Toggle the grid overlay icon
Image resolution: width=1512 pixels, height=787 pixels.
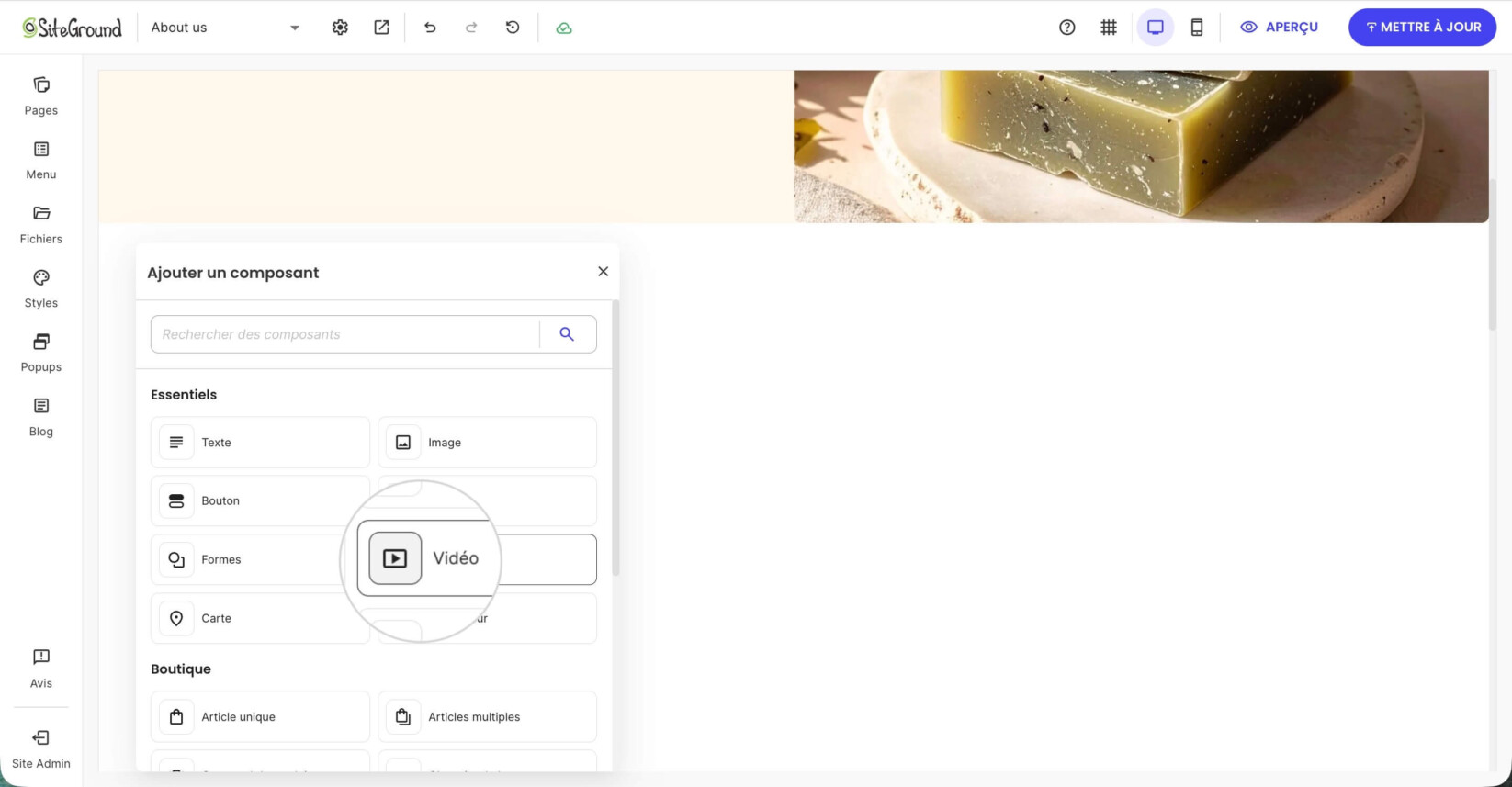1109,28
